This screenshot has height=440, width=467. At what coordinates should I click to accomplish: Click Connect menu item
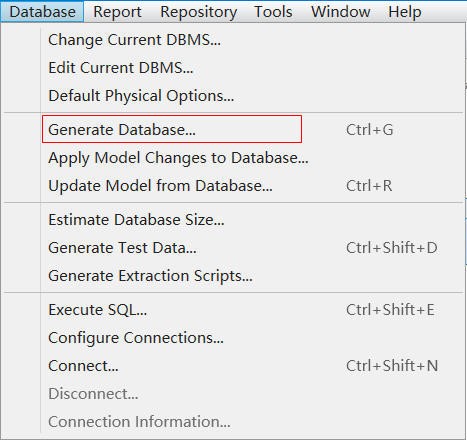pyautogui.click(x=233, y=366)
